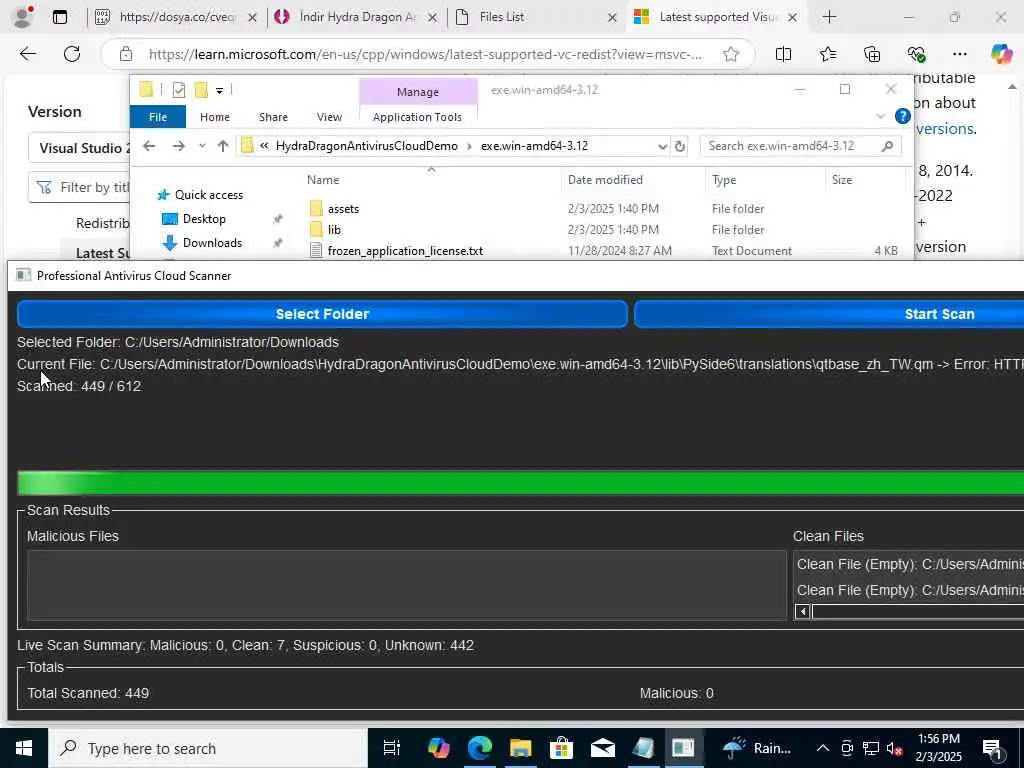
Task: Open Edge split screen icon
Action: click(783, 54)
